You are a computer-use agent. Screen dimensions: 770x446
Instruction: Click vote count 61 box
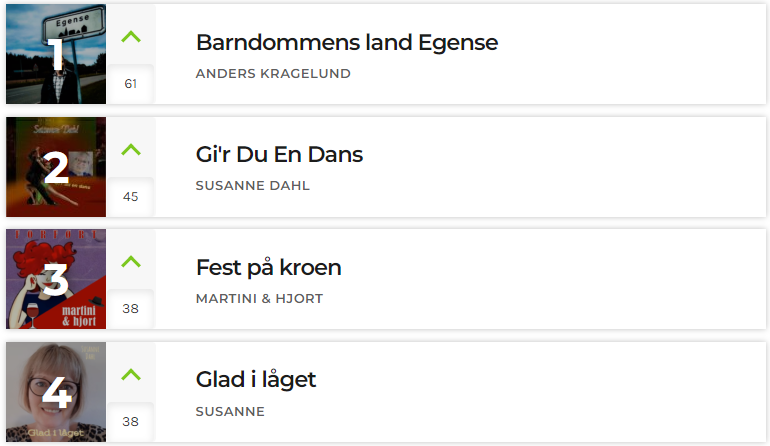coord(131,84)
